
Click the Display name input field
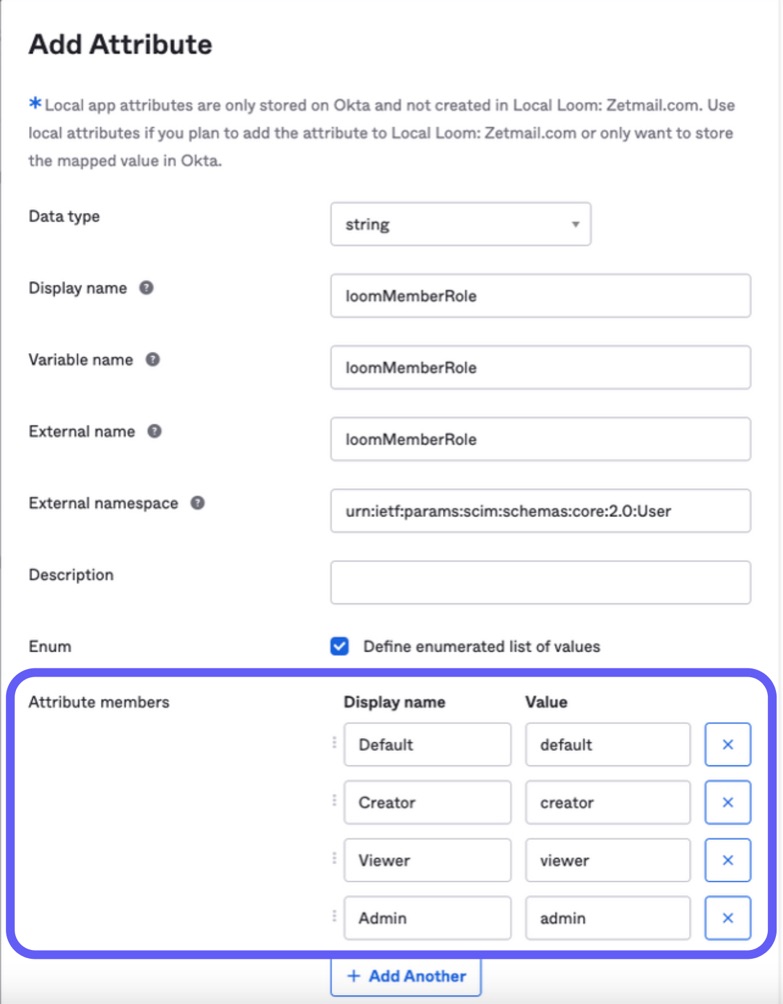[540, 296]
